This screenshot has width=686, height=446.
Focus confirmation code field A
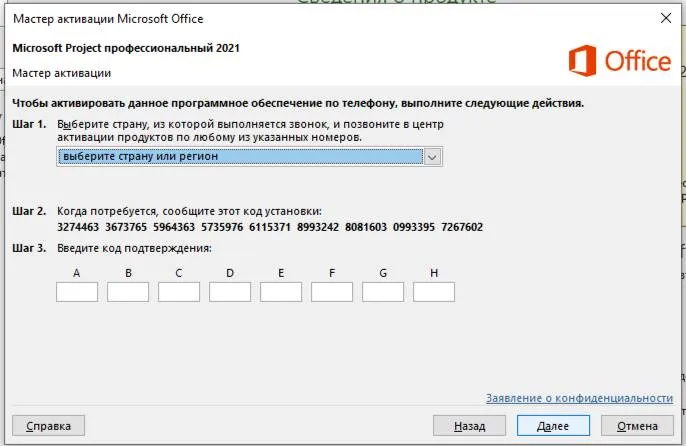pyautogui.click(x=77, y=292)
